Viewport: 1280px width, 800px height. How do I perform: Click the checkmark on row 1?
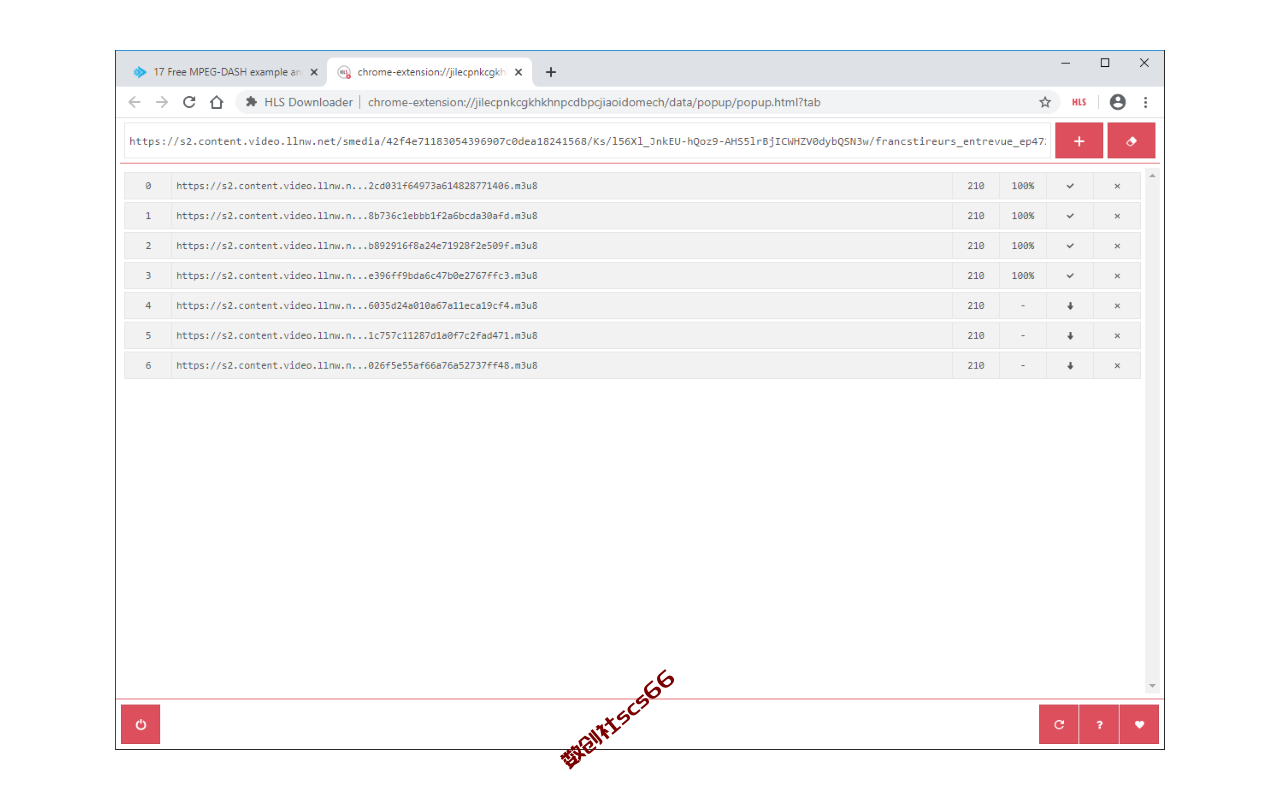1070,216
